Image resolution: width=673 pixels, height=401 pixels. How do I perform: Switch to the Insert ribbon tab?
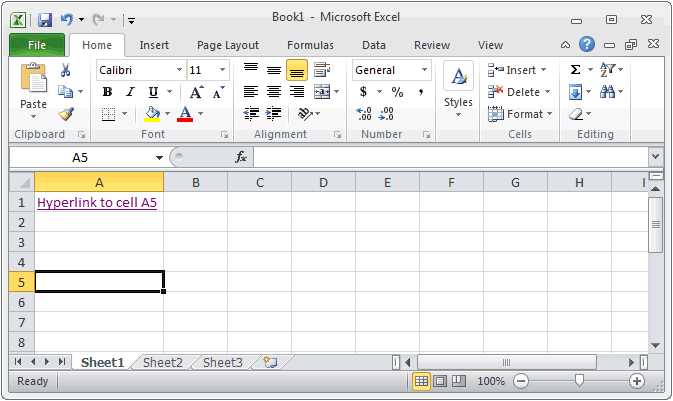(154, 45)
